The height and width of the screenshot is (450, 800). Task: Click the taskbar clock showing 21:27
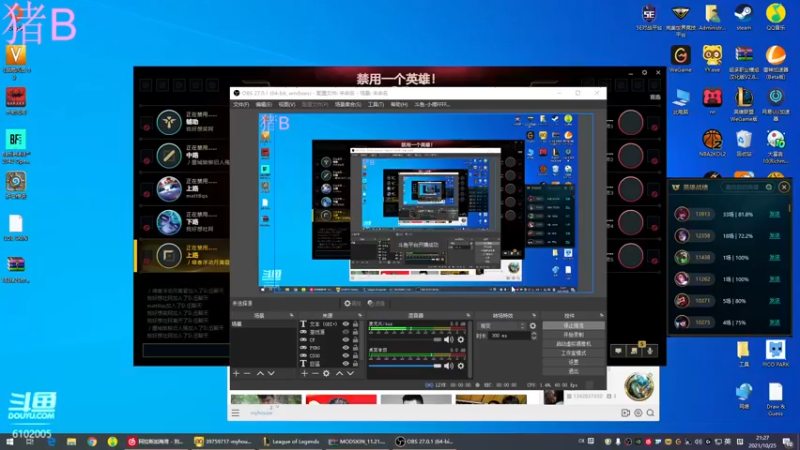click(763, 441)
